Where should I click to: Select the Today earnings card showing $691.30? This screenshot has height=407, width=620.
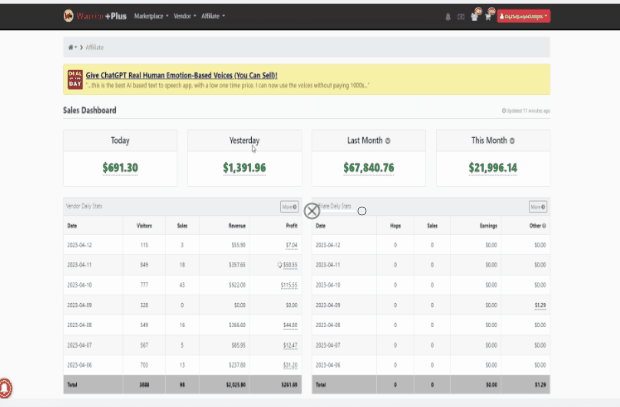coord(120,155)
